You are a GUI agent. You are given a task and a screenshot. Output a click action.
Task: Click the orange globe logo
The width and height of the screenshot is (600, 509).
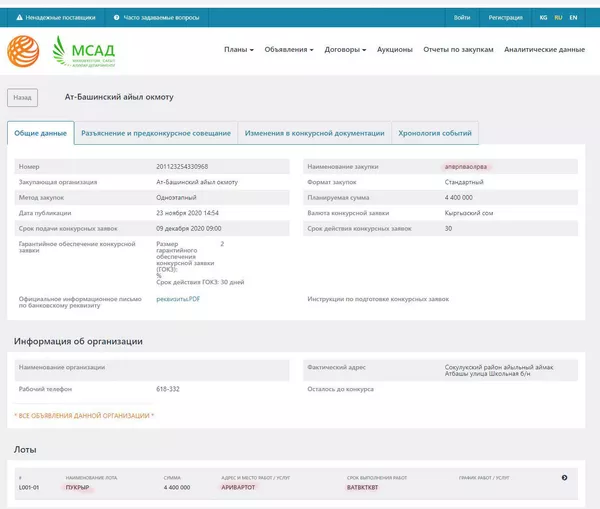coord(25,51)
